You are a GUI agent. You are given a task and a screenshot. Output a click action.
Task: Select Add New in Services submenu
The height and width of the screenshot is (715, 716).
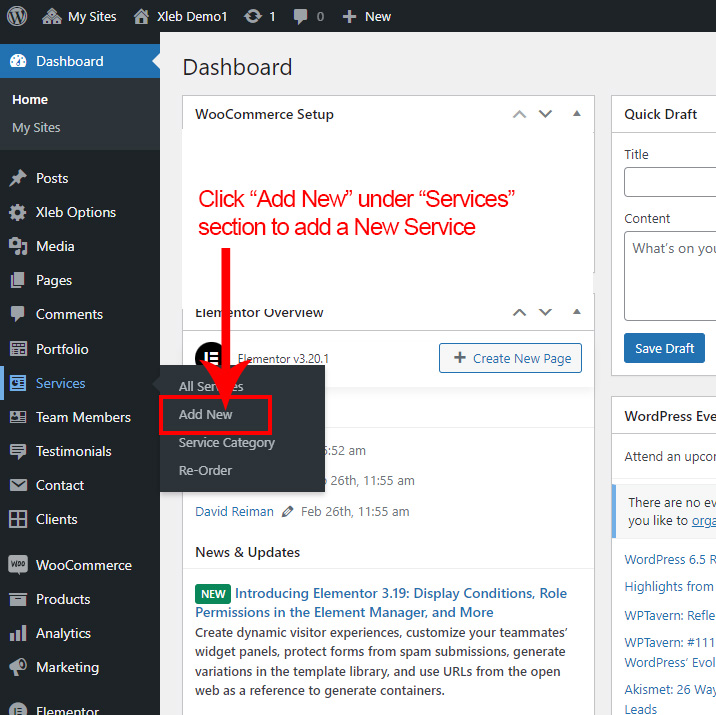206,414
